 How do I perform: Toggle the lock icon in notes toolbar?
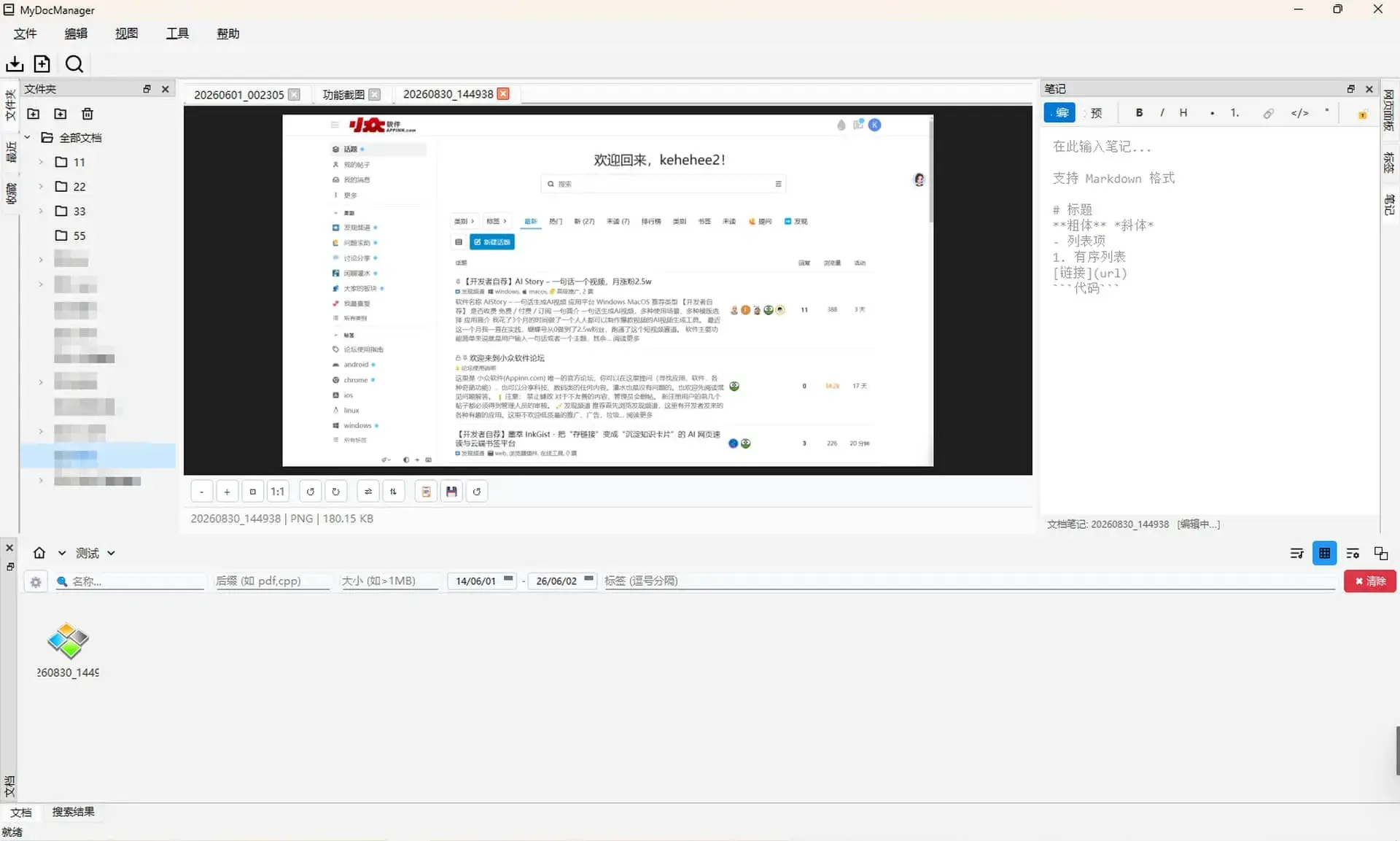1361,114
